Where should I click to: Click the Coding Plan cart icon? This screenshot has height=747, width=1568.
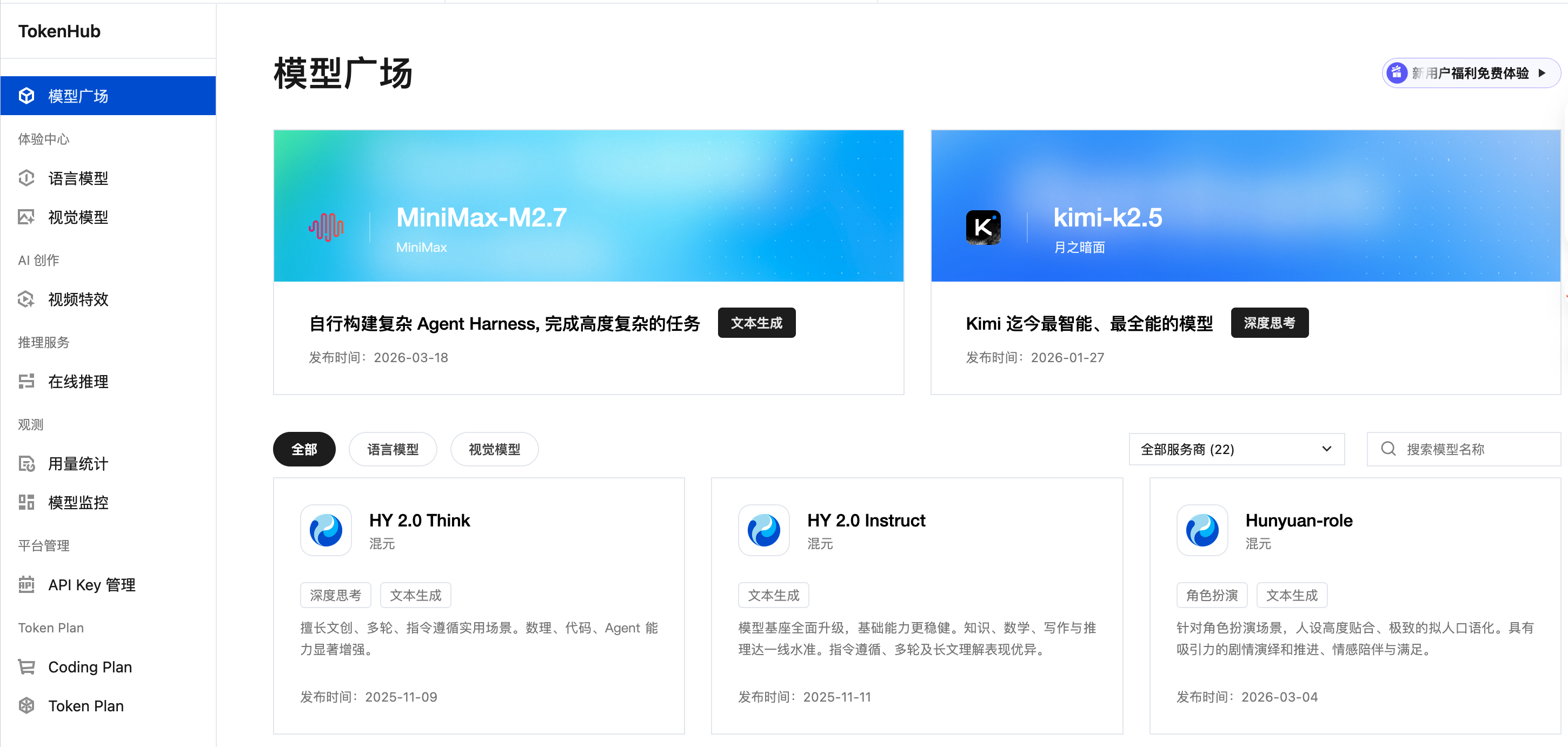(x=26, y=666)
